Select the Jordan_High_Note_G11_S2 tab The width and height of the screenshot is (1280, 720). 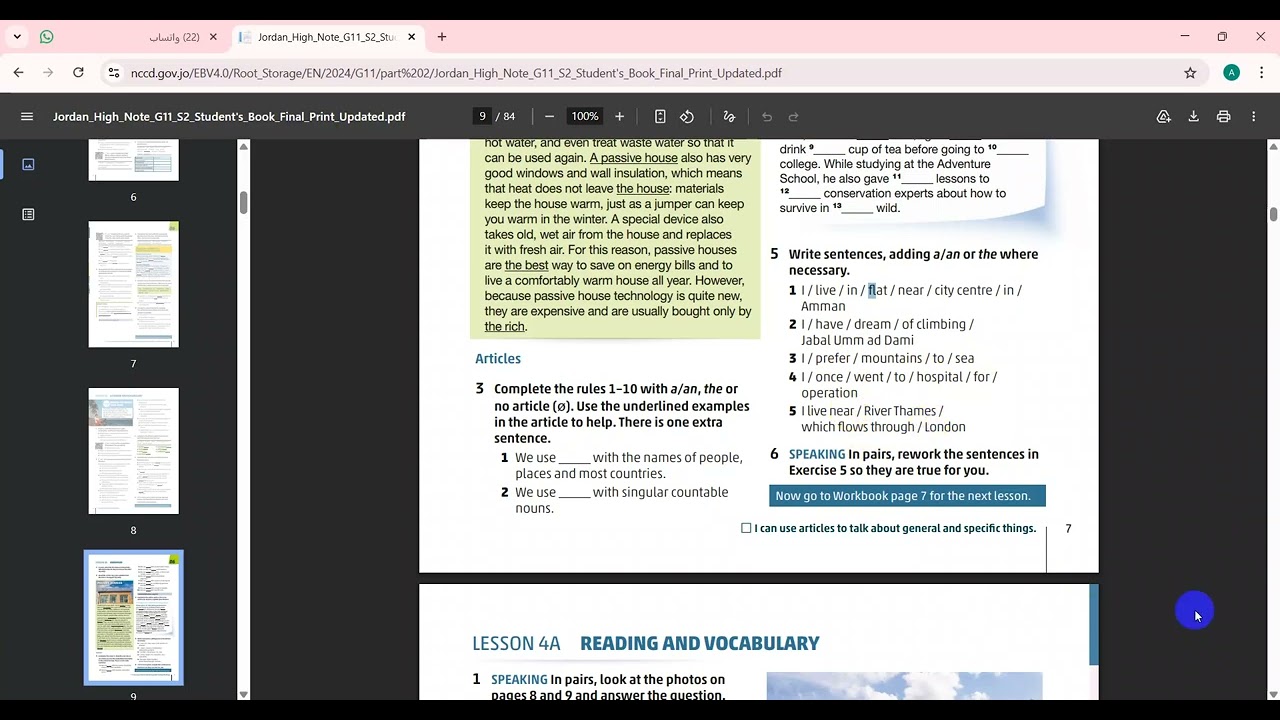328,37
